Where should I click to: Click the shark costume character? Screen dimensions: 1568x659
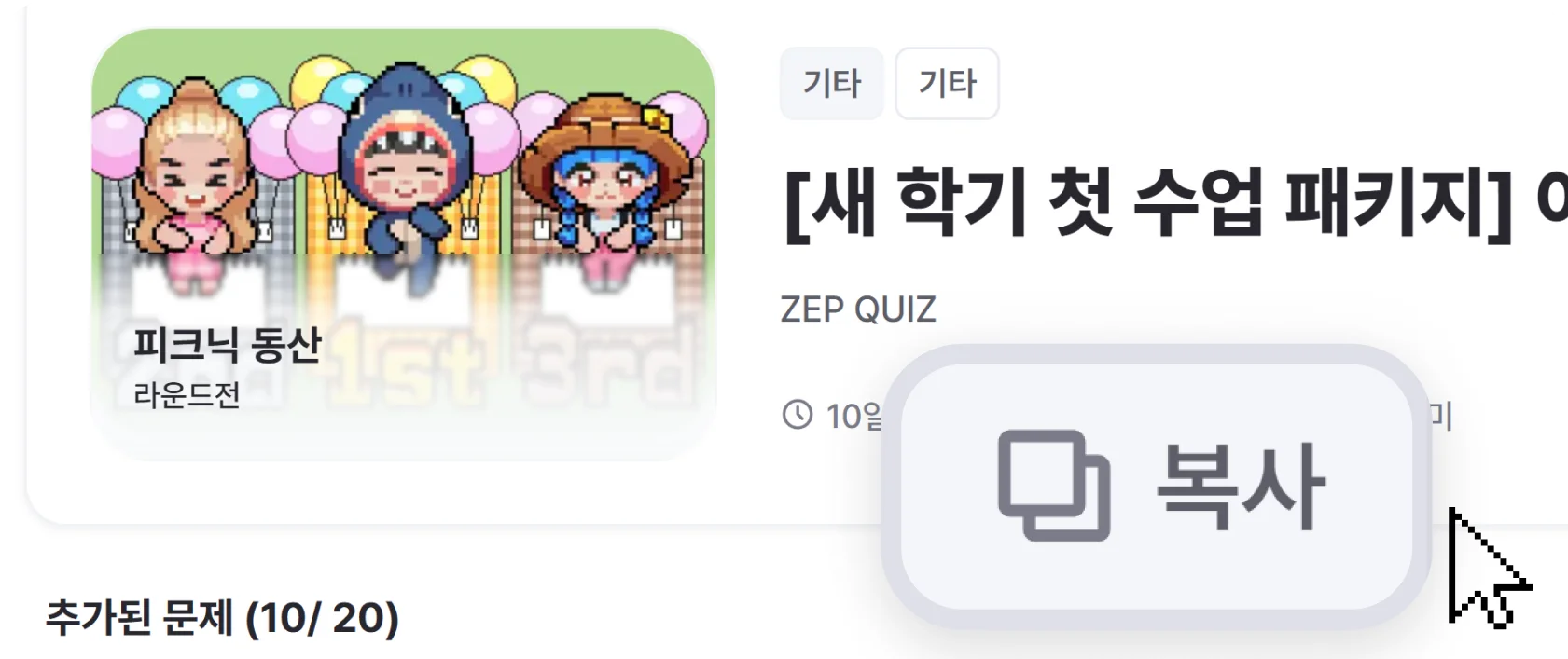[x=404, y=168]
